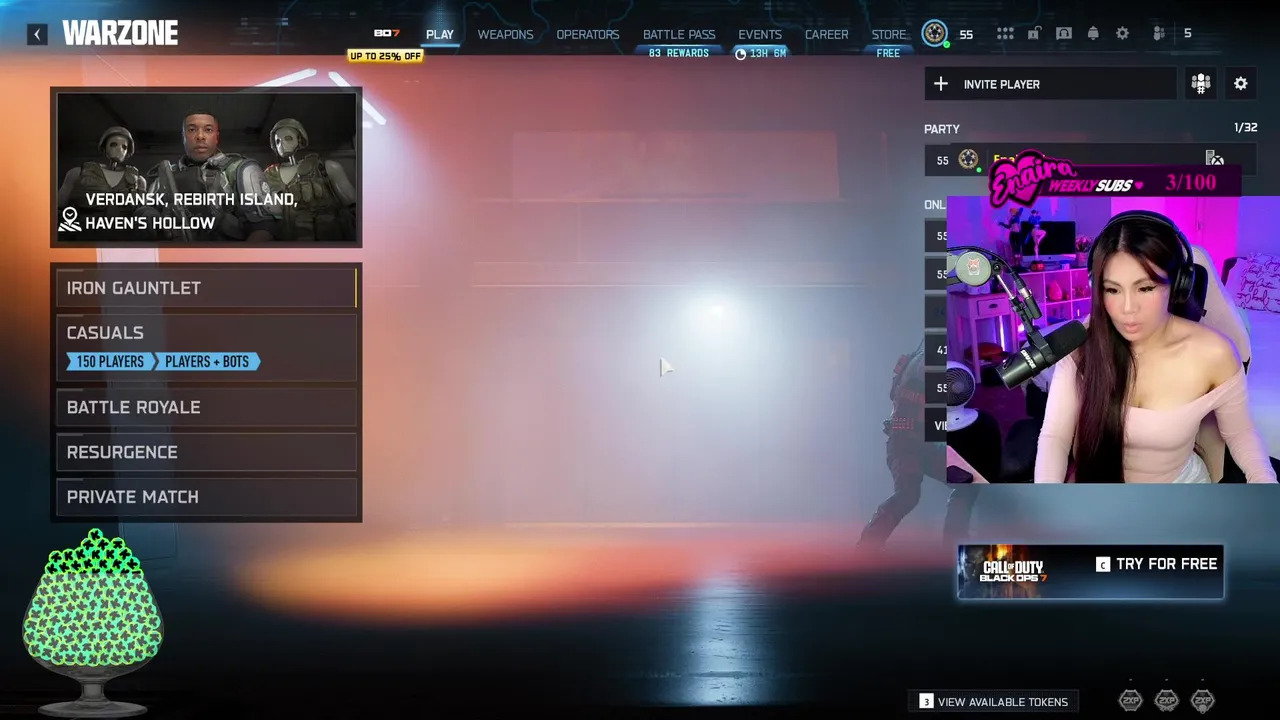The height and width of the screenshot is (720, 1280).
Task: Go to the Career tab
Action: (827, 34)
